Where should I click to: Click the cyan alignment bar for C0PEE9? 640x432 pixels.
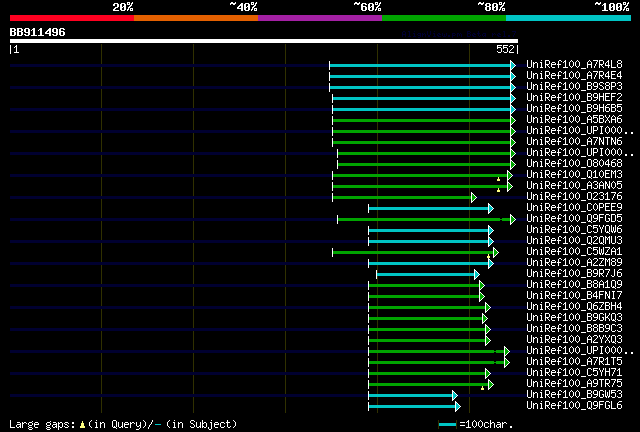(429, 209)
